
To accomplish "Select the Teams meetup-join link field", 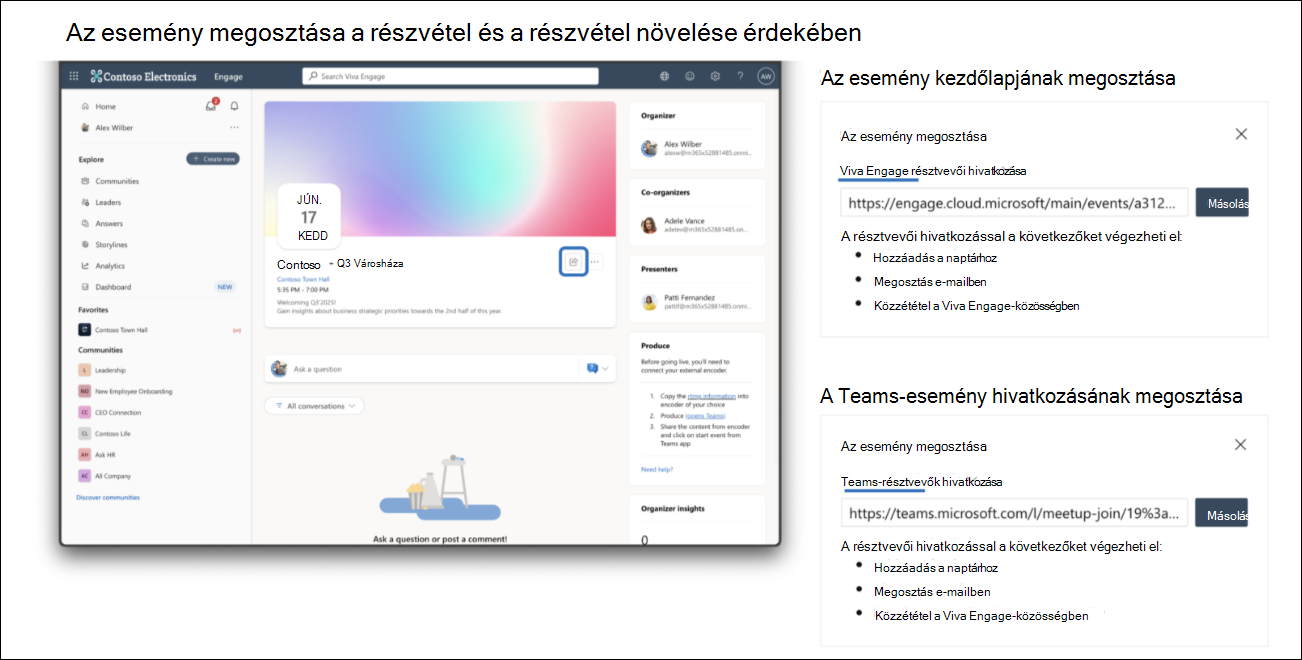I will 1014,513.
